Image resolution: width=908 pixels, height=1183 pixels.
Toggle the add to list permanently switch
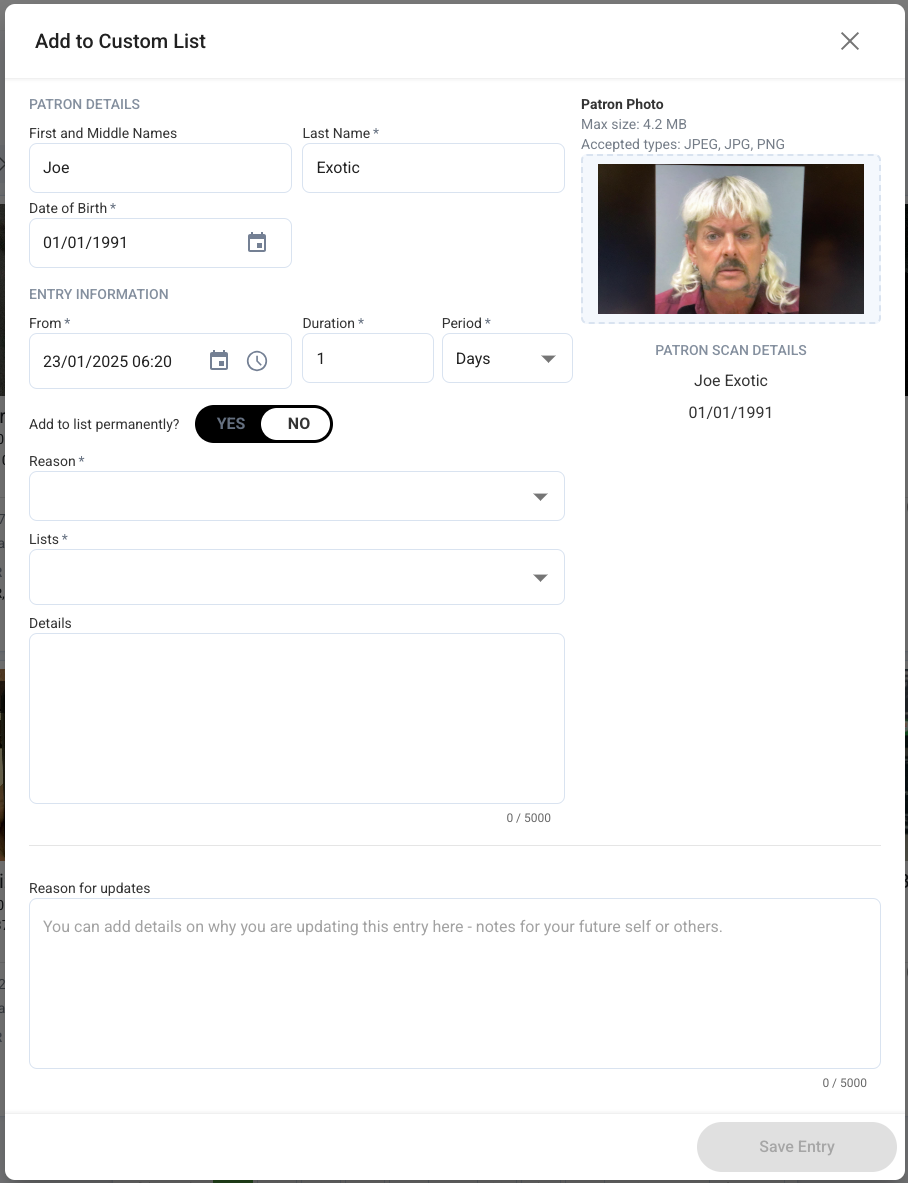point(263,423)
